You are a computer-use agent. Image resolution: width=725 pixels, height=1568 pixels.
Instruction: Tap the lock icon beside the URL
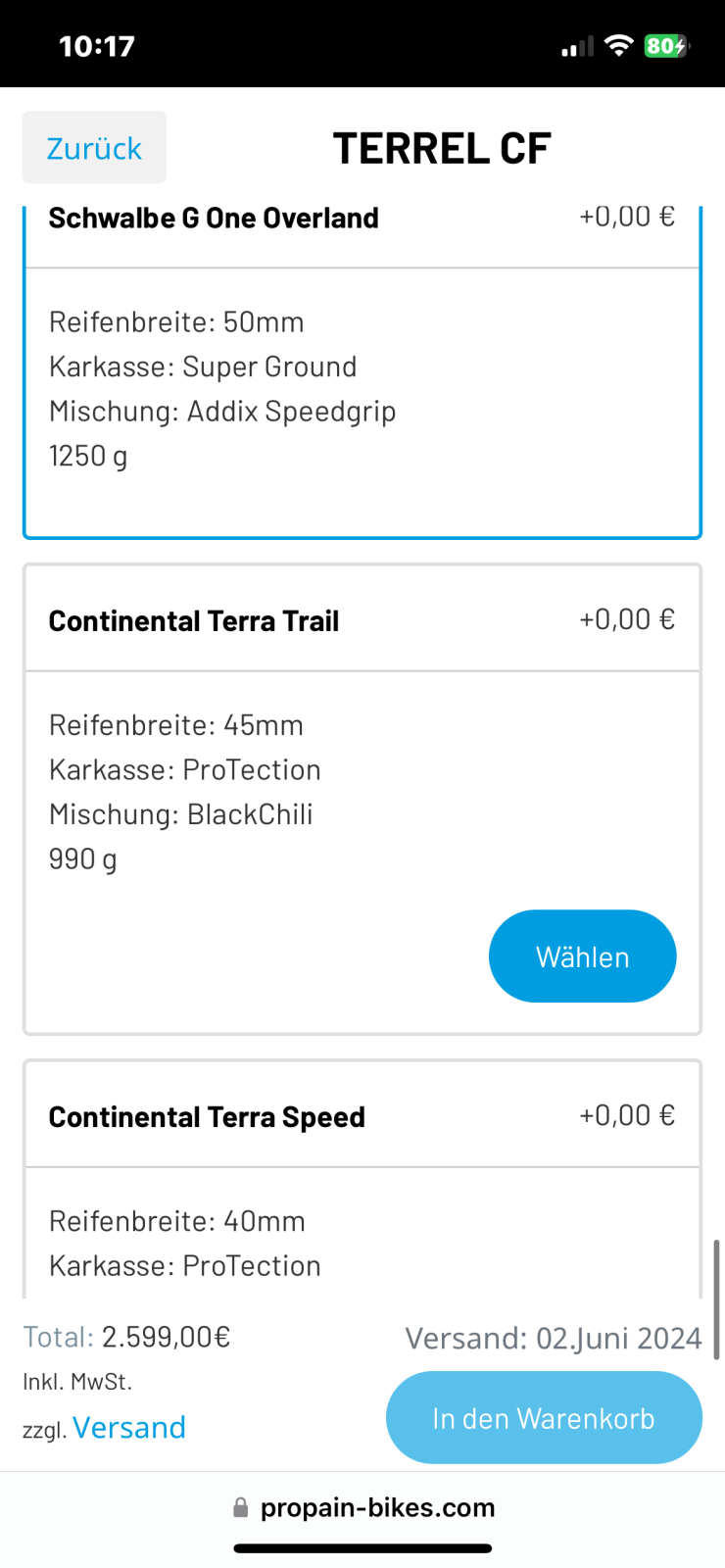tap(241, 1507)
